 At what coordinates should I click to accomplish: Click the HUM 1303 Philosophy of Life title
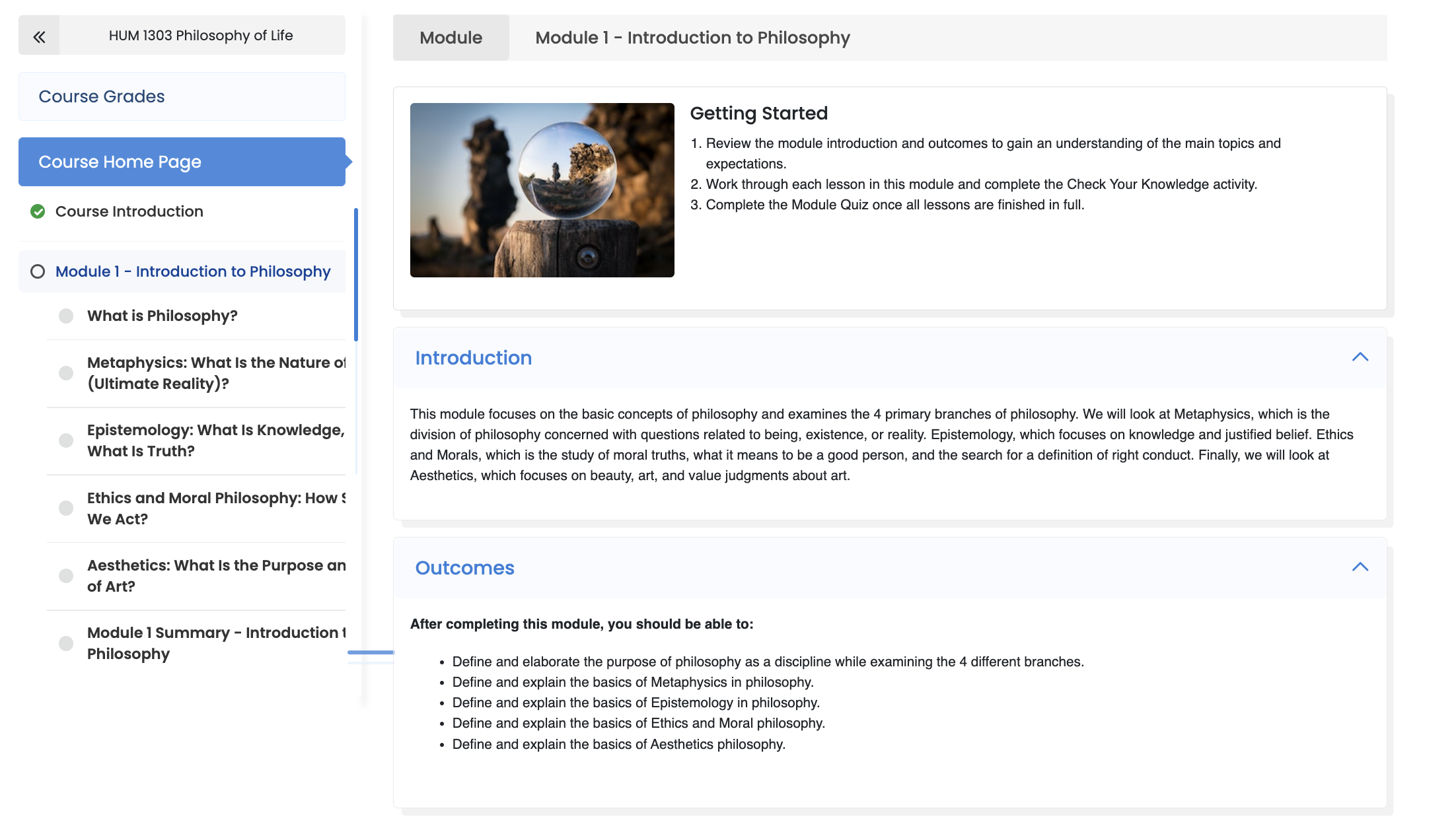(201, 36)
